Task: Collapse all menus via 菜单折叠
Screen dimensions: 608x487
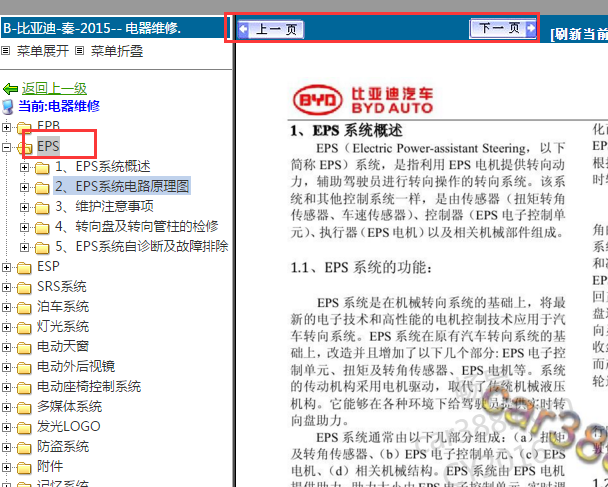Action: tap(117, 51)
